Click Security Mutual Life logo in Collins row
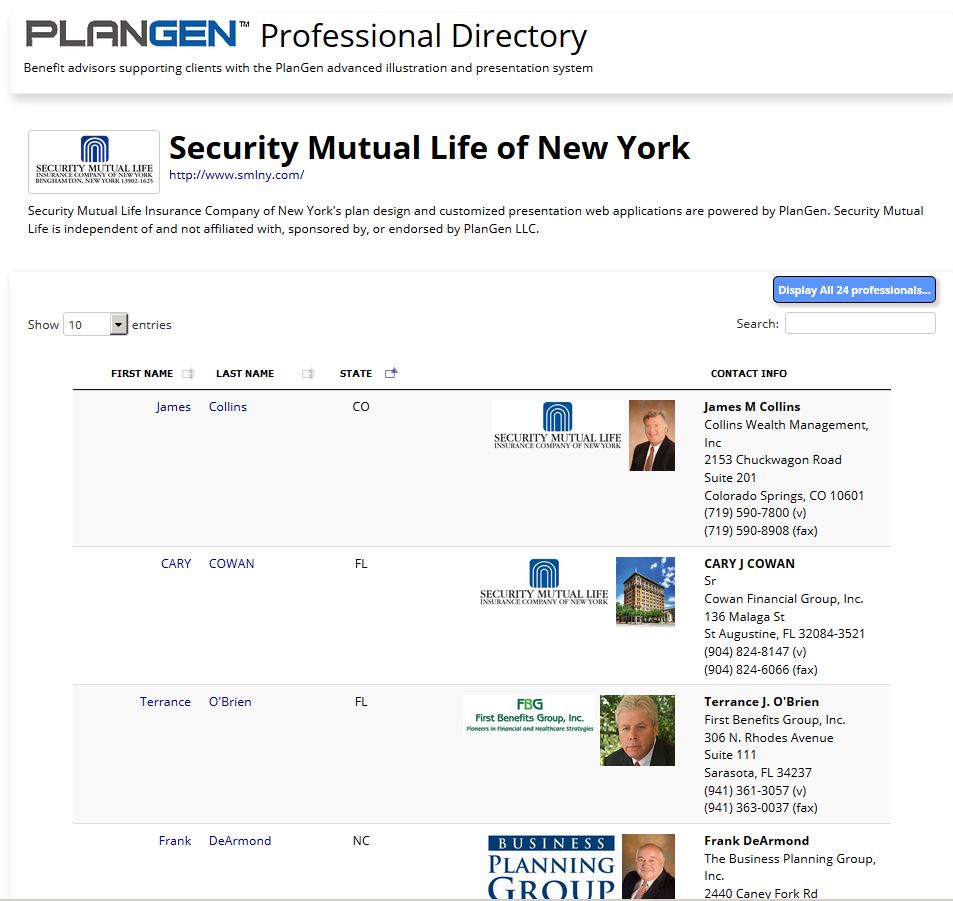This screenshot has width=953, height=901. coord(557,426)
